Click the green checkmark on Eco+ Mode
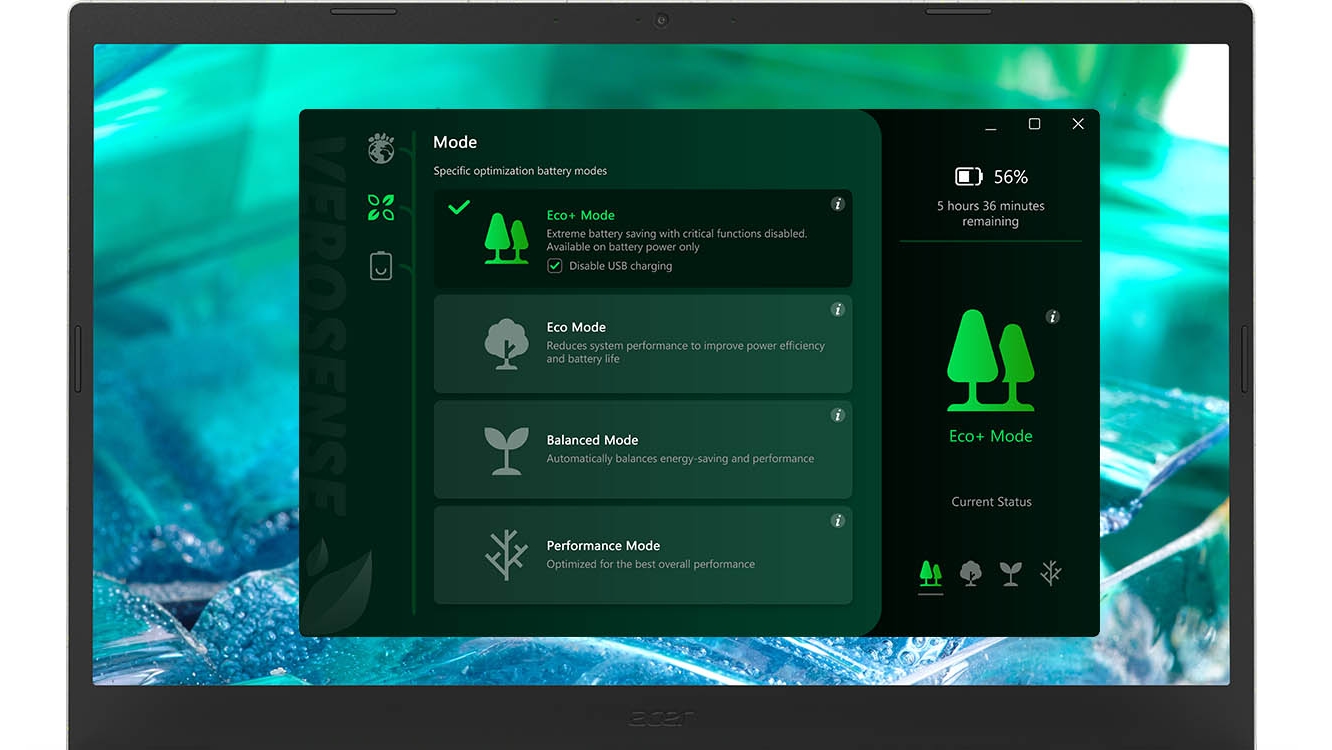 click(459, 207)
